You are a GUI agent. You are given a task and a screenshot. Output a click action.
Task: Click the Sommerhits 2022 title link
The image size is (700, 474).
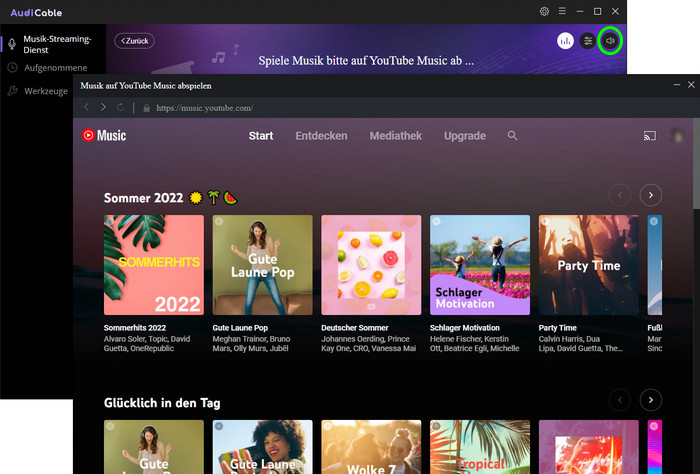(135, 328)
